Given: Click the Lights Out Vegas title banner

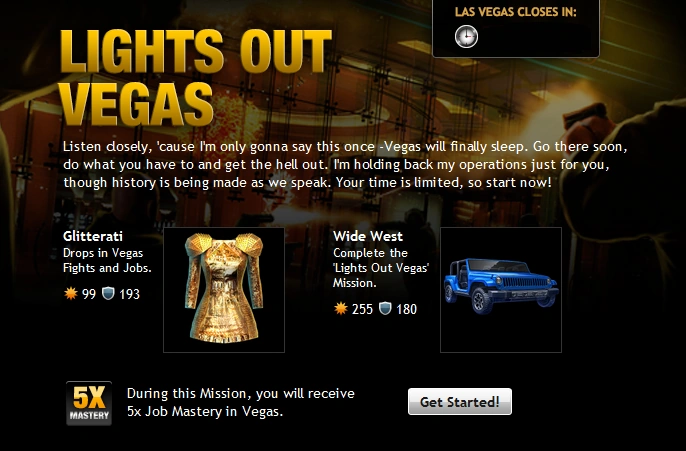Looking at the screenshot, I should pyautogui.click(x=196, y=78).
